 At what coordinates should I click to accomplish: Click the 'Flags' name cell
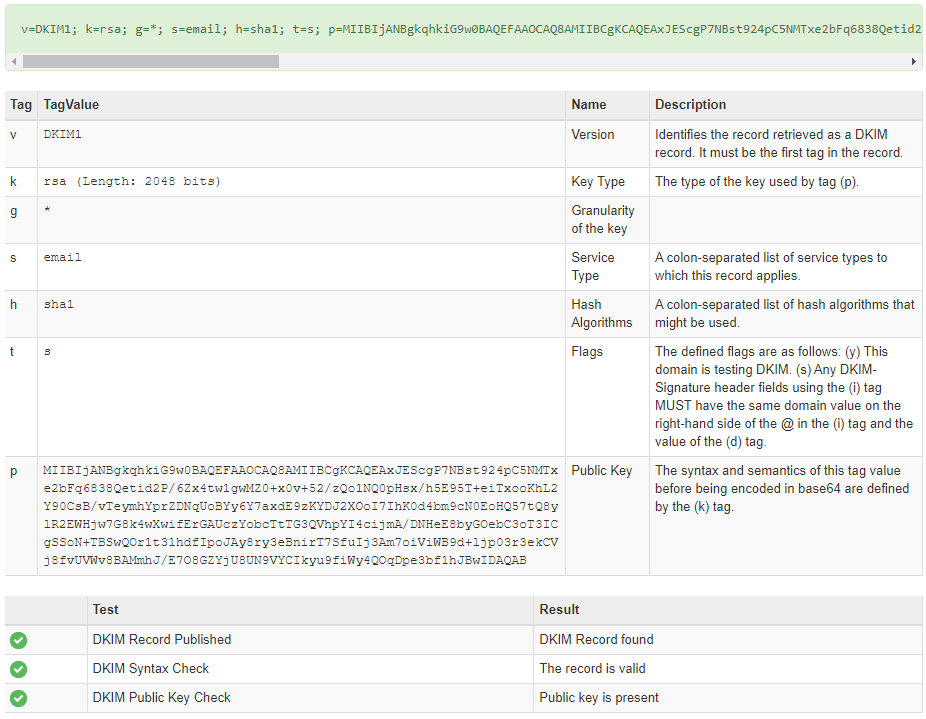click(x=586, y=352)
